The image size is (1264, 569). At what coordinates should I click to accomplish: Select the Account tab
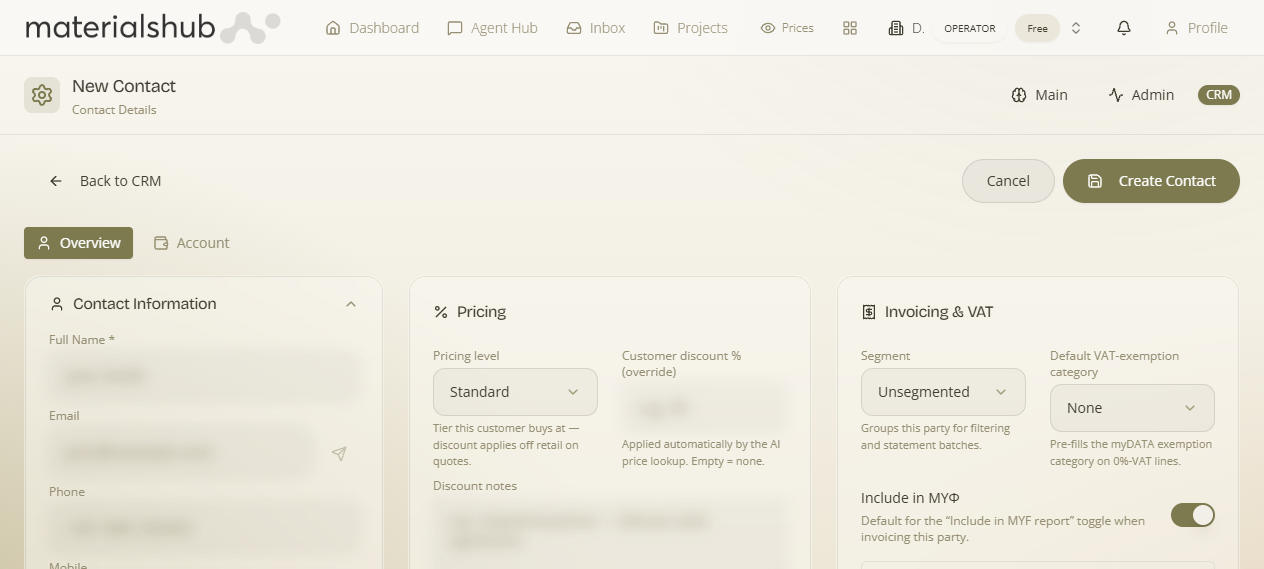pyautogui.click(x=191, y=243)
